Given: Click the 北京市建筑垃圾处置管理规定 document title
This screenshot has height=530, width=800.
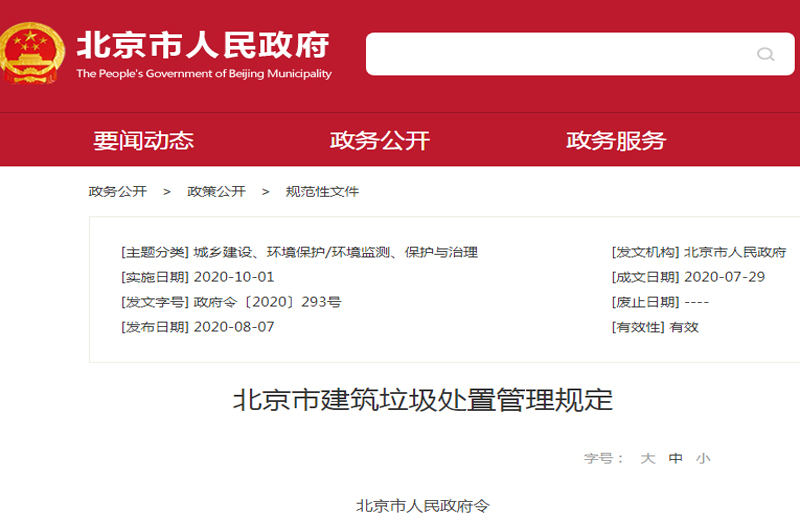Looking at the screenshot, I should coord(422,401).
